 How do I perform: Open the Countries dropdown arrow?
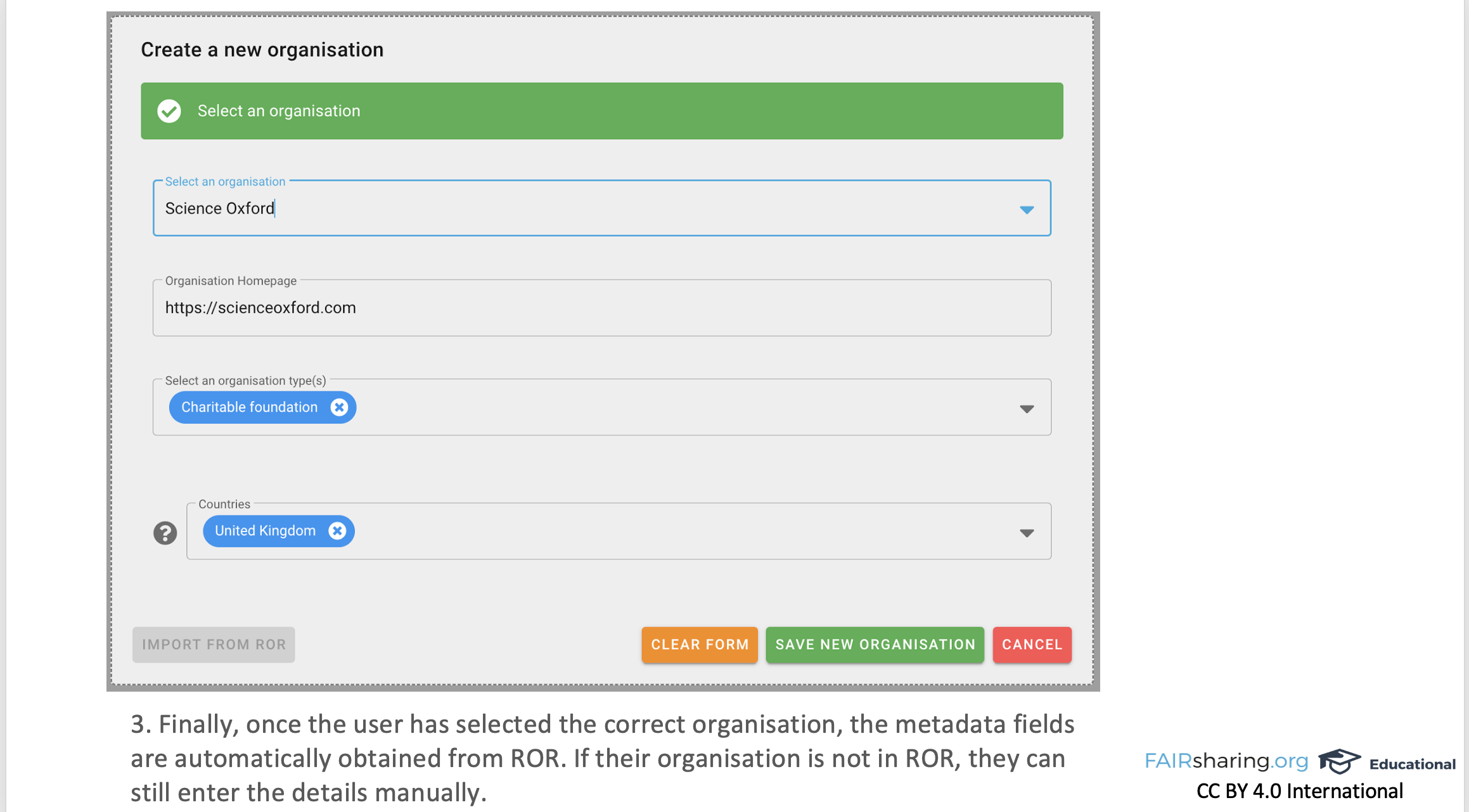[x=1026, y=533]
